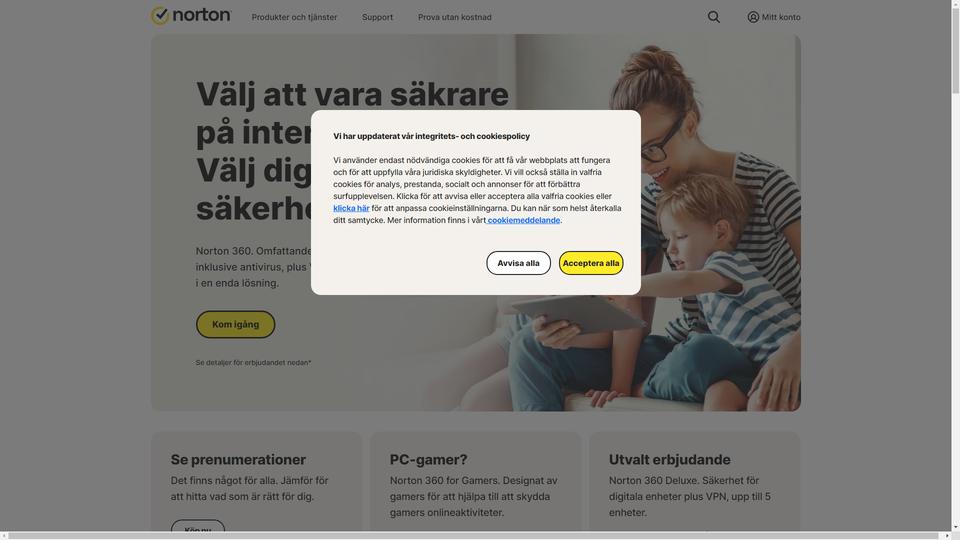This screenshot has width=960, height=540.
Task: Follow the klicka här cookie settings link
Action: click(351, 208)
